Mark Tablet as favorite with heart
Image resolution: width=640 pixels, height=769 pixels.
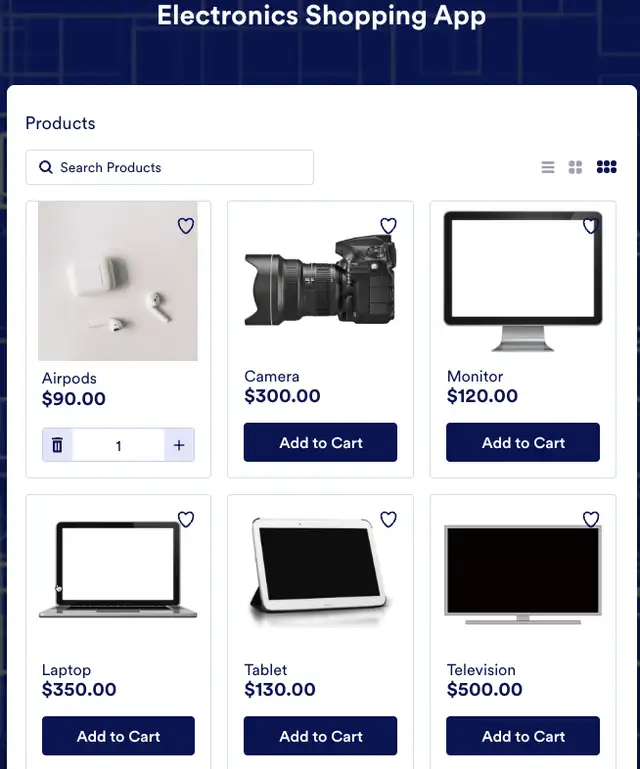click(388, 519)
